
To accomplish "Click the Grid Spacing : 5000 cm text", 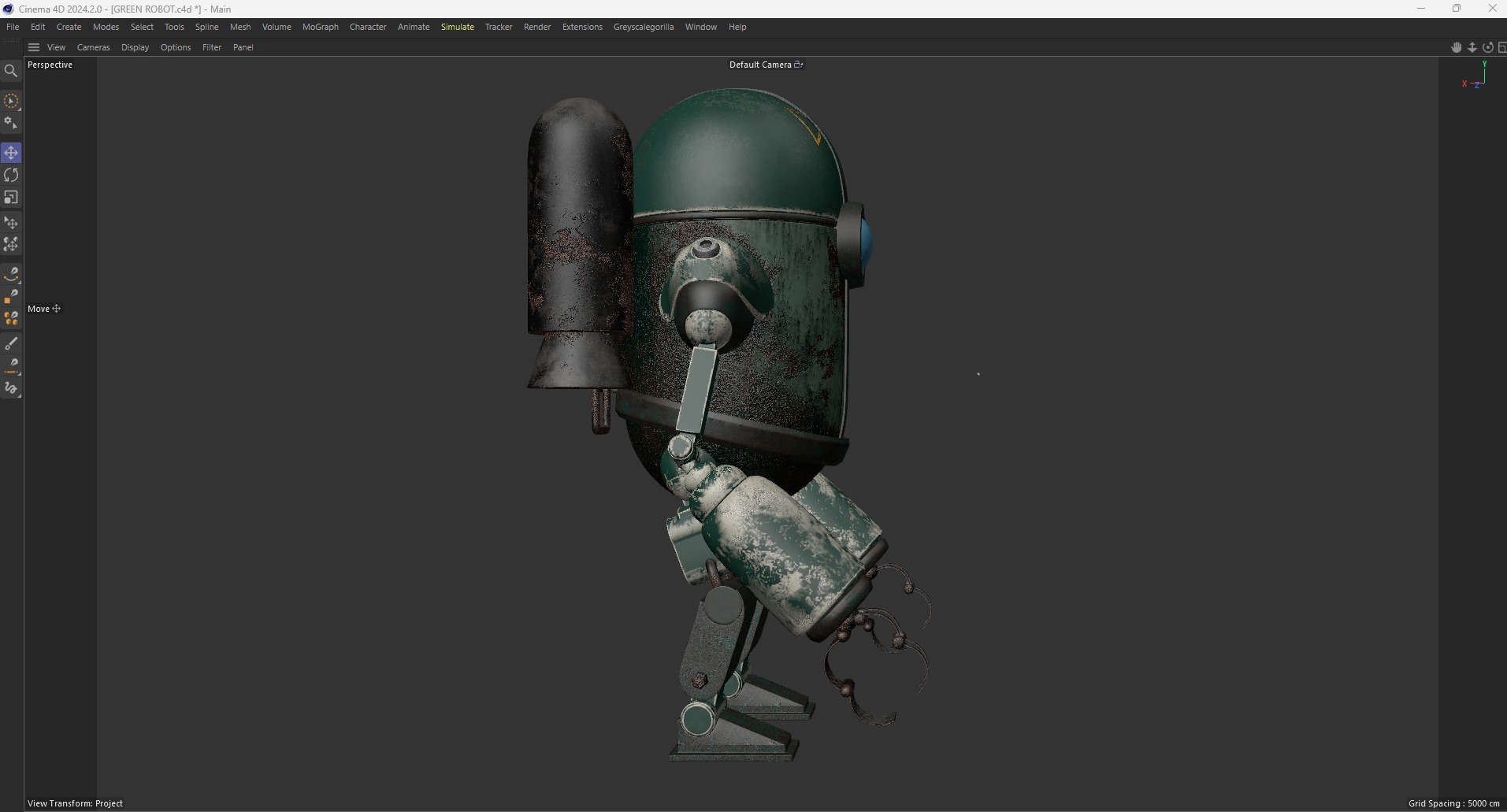I will click(x=1453, y=803).
